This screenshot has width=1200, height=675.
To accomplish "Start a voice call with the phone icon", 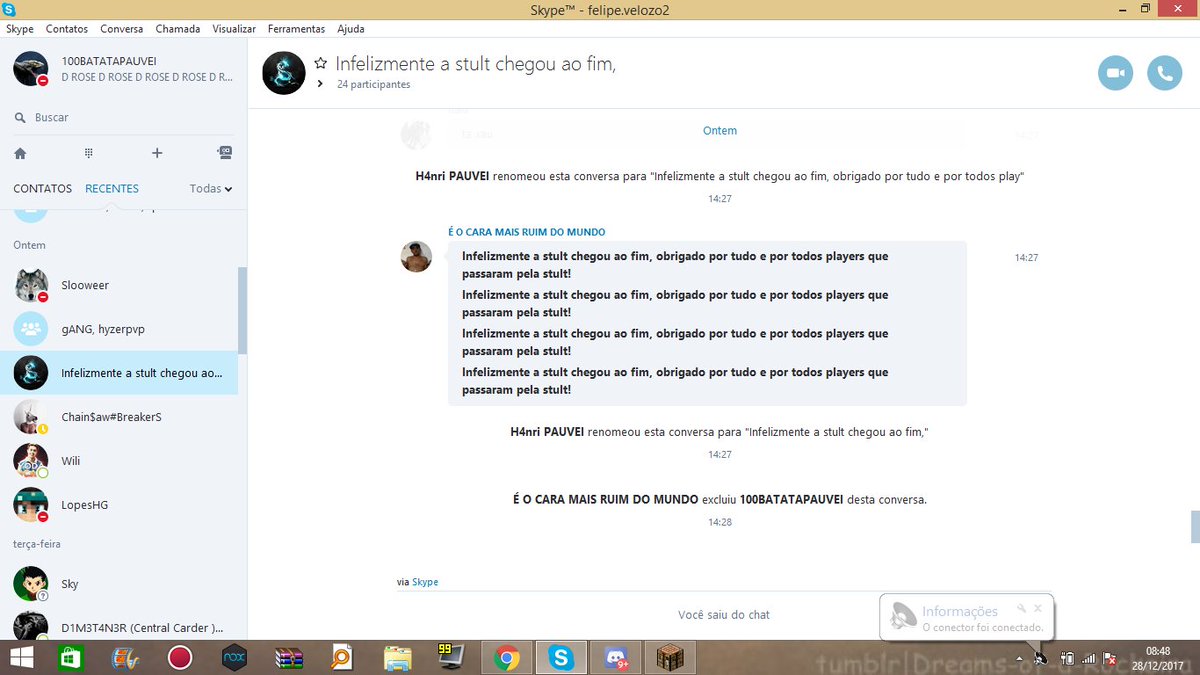I will click(1164, 73).
